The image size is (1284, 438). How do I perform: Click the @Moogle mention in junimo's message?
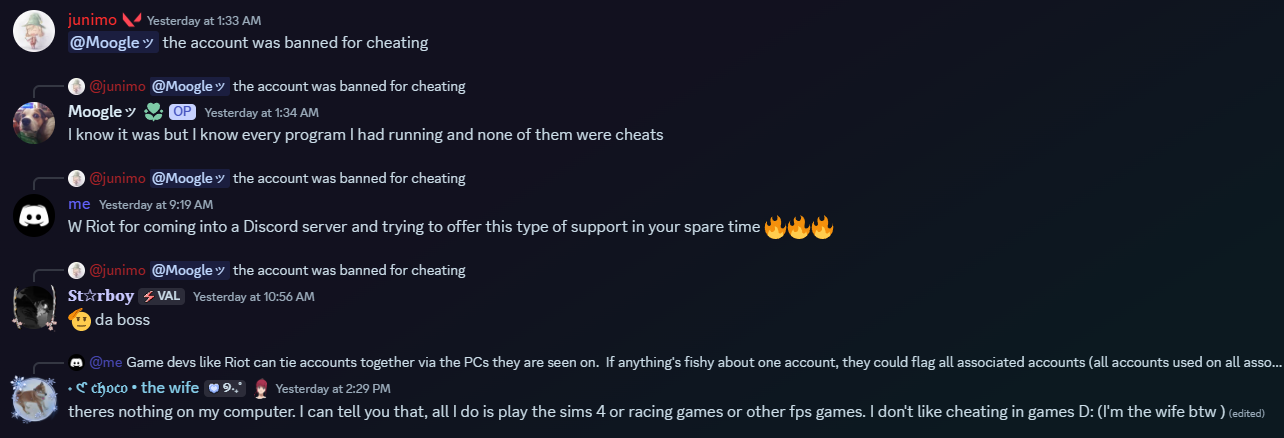tap(113, 42)
